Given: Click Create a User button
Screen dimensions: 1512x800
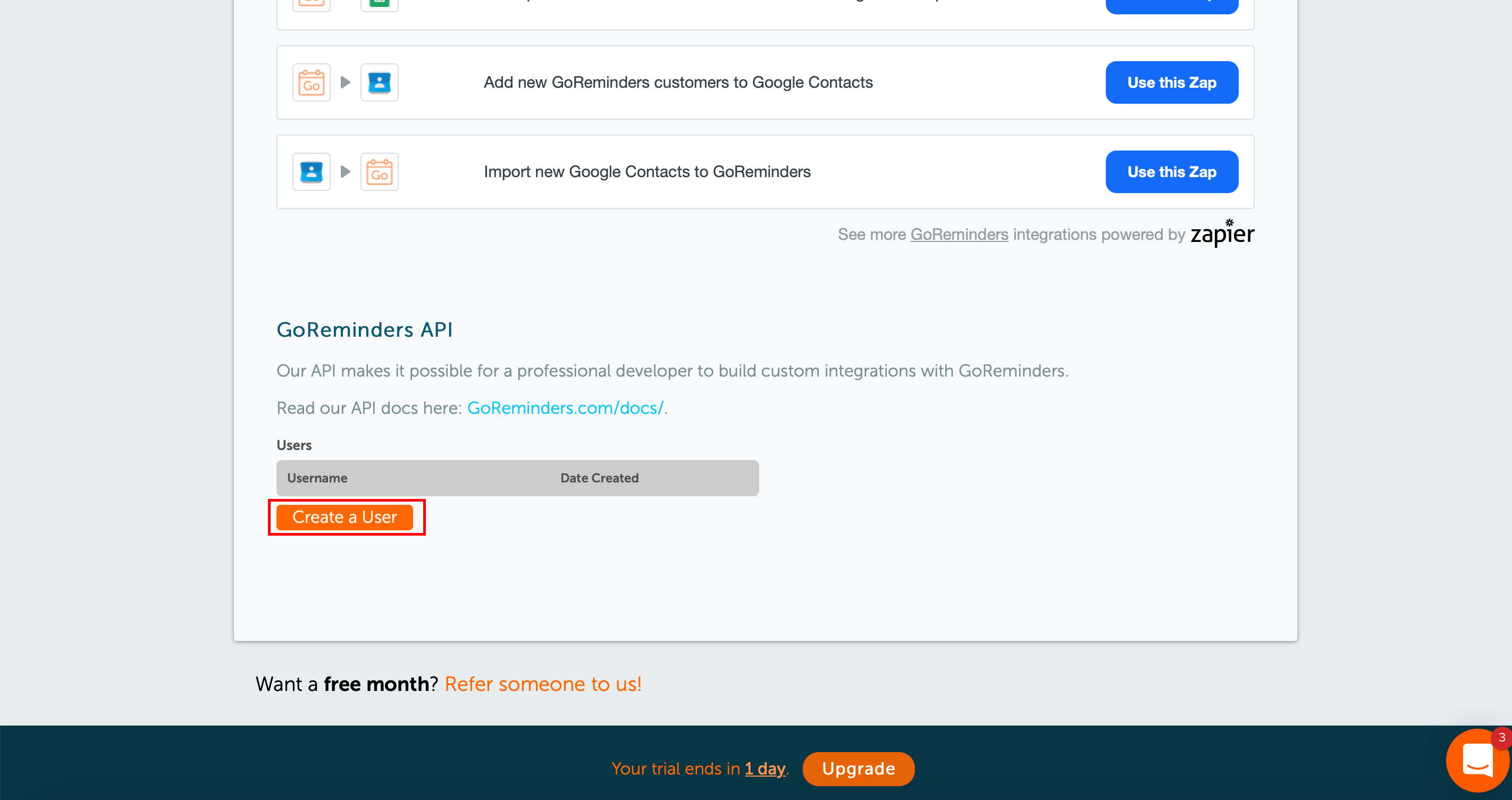Looking at the screenshot, I should click(x=346, y=517).
